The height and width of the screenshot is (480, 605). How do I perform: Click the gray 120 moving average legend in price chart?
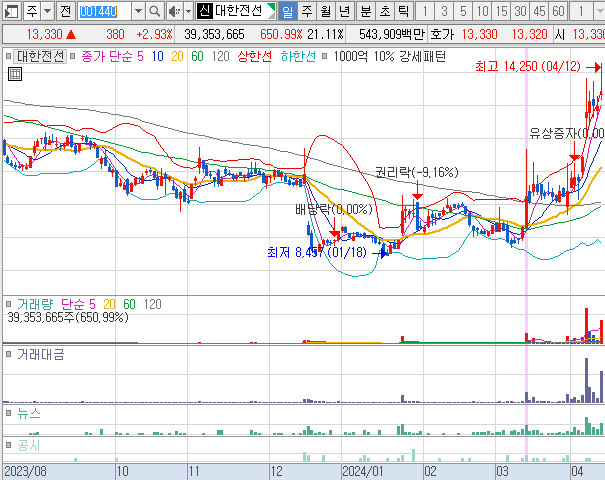pyautogui.click(x=220, y=56)
